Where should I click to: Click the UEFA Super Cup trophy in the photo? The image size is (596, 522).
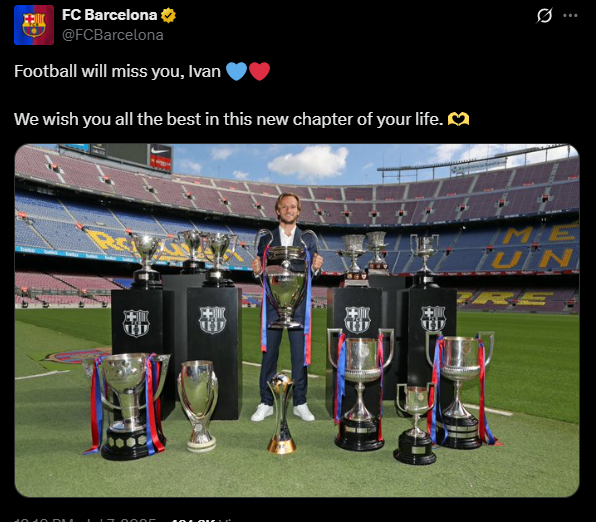click(x=198, y=406)
